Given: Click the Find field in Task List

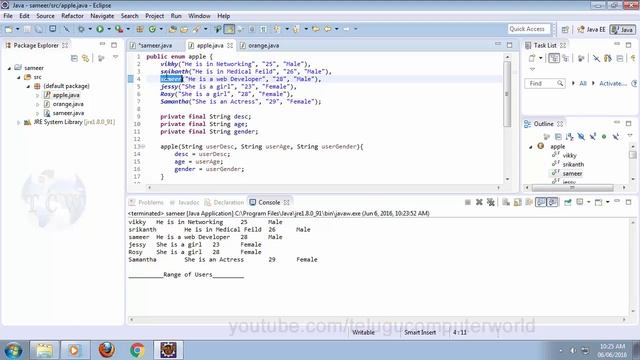Looking at the screenshot, I should coord(544,83).
